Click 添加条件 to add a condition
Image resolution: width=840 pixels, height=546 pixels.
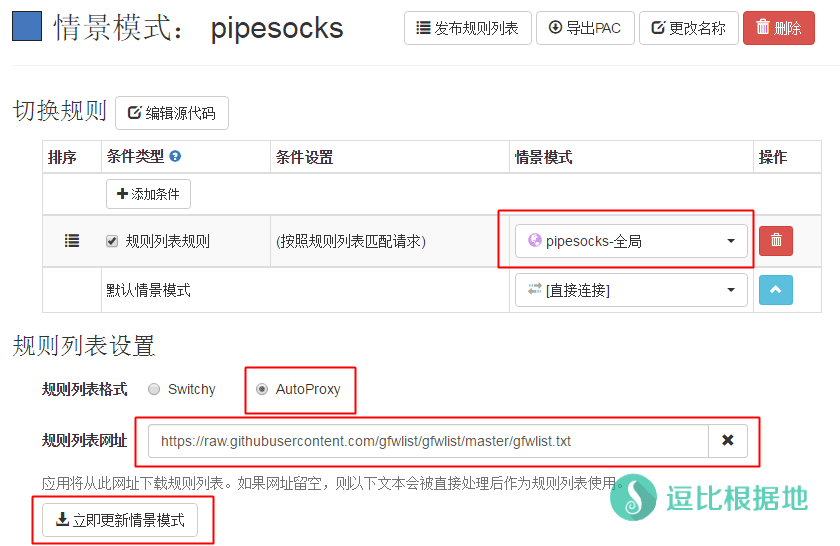click(x=148, y=193)
